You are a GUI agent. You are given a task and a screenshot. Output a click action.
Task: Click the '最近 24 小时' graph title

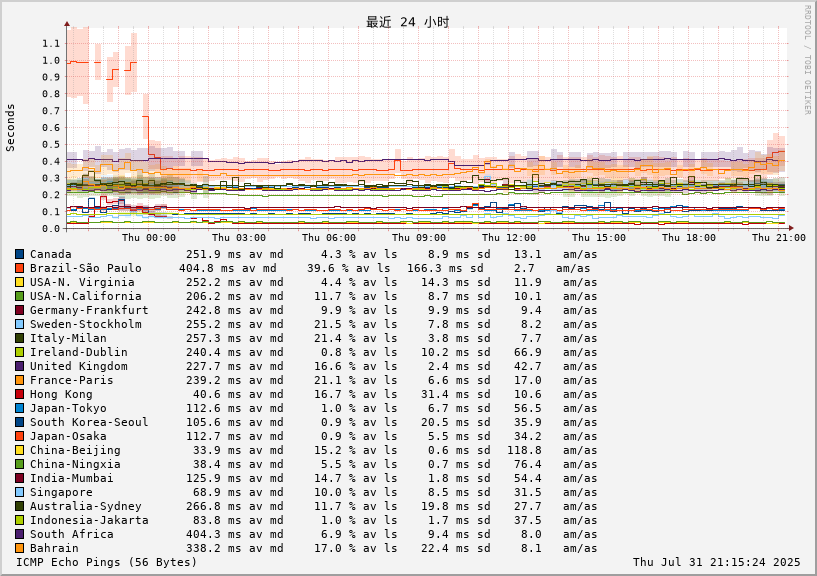tap(407, 22)
